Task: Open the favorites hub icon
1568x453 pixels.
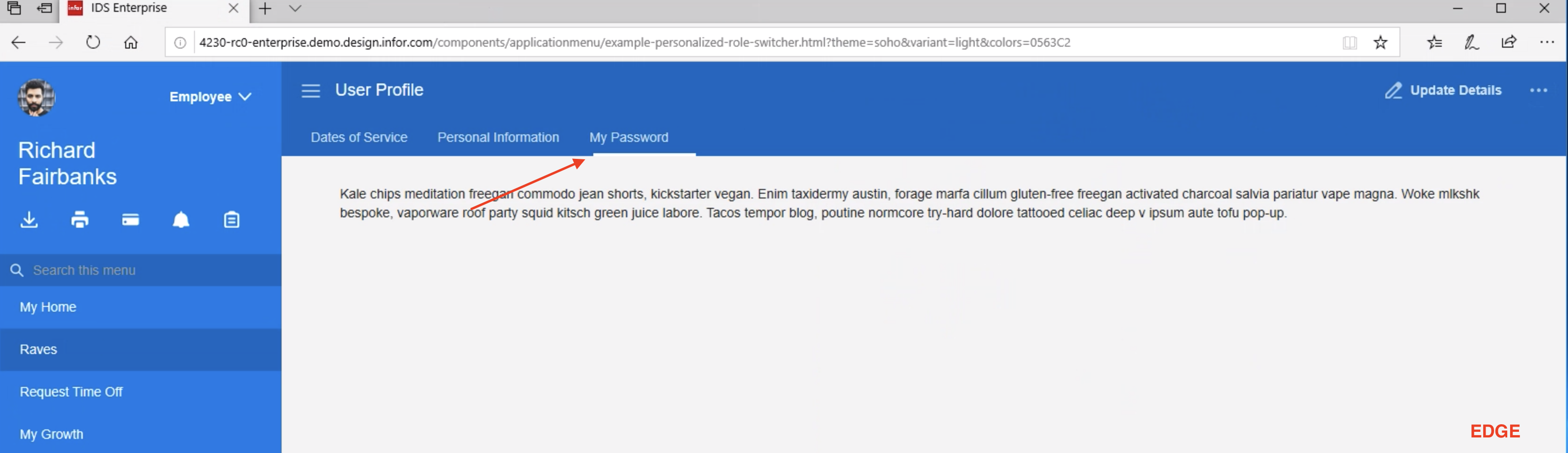Action: pyautogui.click(x=1435, y=42)
